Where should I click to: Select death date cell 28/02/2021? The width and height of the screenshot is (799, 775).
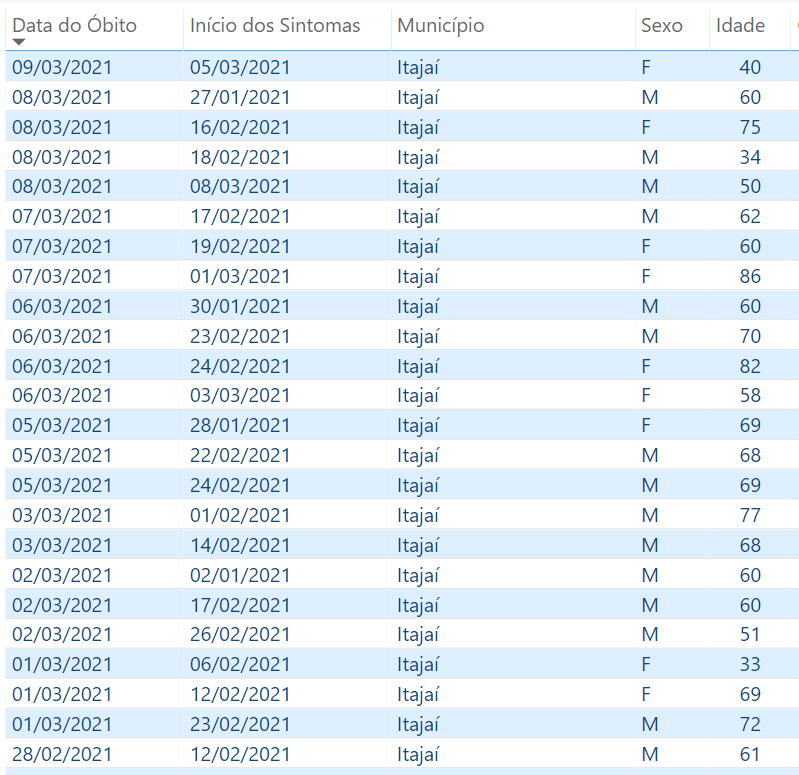(62, 754)
